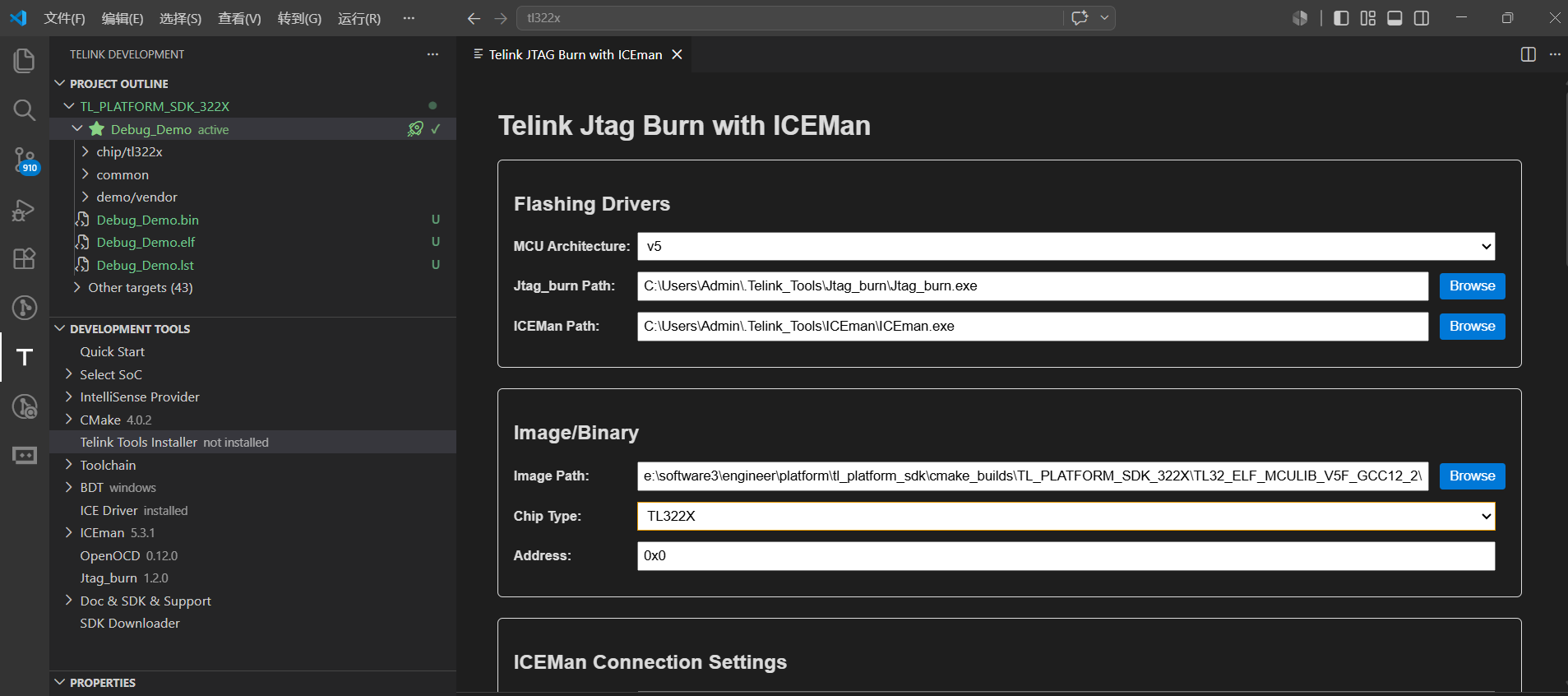Image resolution: width=1568 pixels, height=696 pixels.
Task: Open the circled branch icon with magnifier
Action: 25,406
